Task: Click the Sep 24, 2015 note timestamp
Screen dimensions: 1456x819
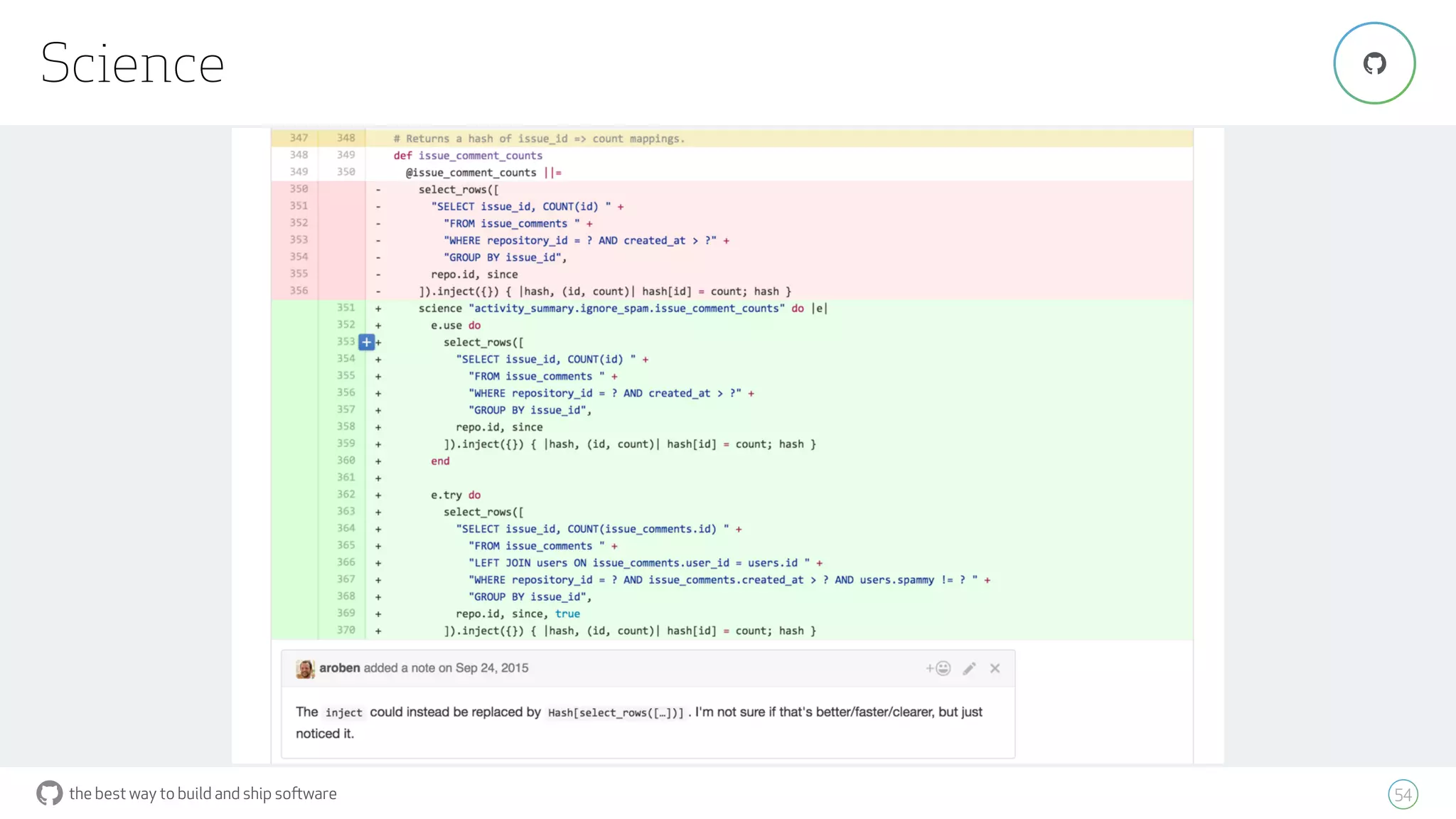Action: coord(491,668)
